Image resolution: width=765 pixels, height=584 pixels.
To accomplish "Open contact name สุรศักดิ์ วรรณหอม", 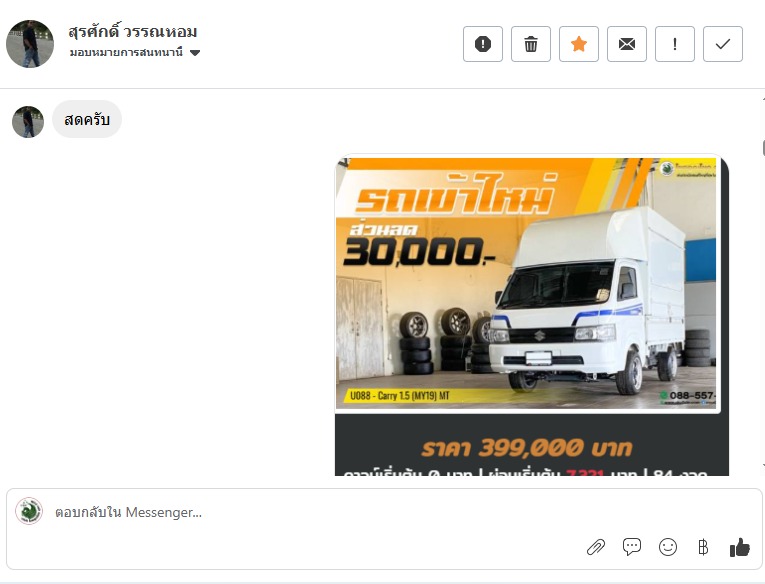I will (133, 32).
